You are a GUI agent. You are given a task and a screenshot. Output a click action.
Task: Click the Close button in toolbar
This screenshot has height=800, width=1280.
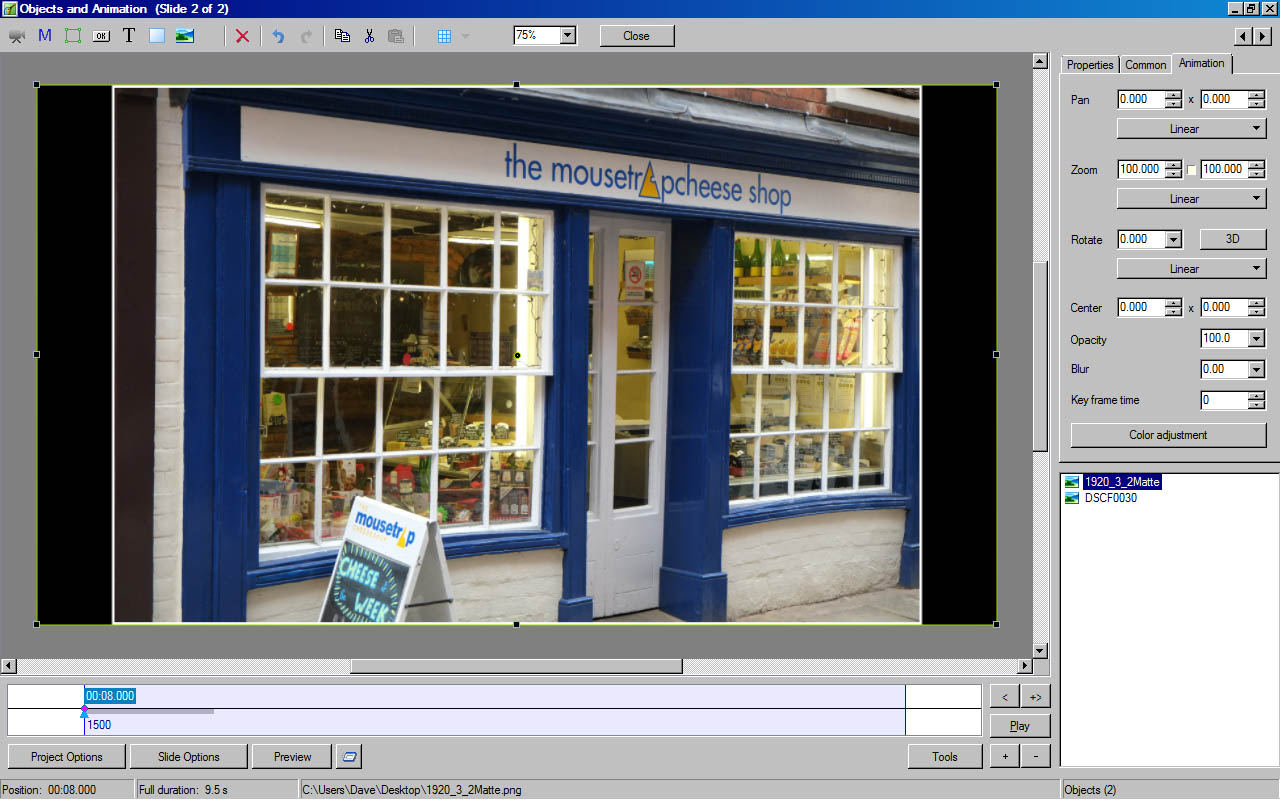(x=637, y=36)
